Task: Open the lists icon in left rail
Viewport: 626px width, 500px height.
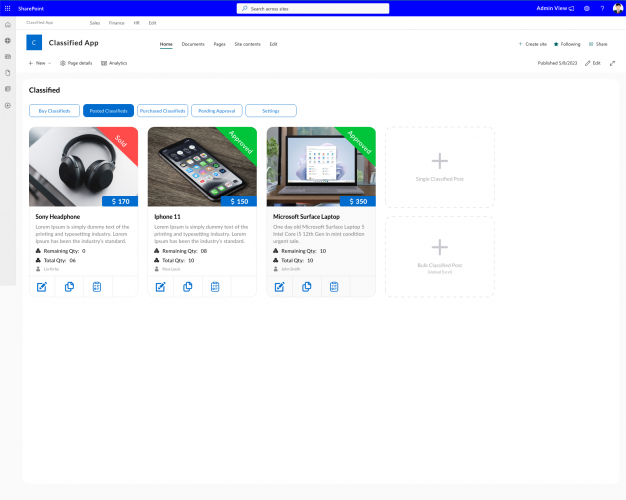Action: [x=8, y=89]
